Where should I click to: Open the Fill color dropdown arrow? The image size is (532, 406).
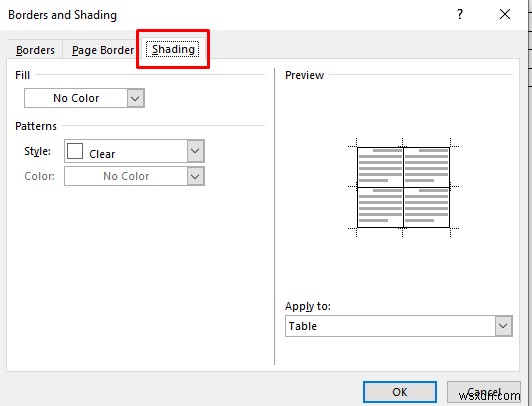click(135, 98)
